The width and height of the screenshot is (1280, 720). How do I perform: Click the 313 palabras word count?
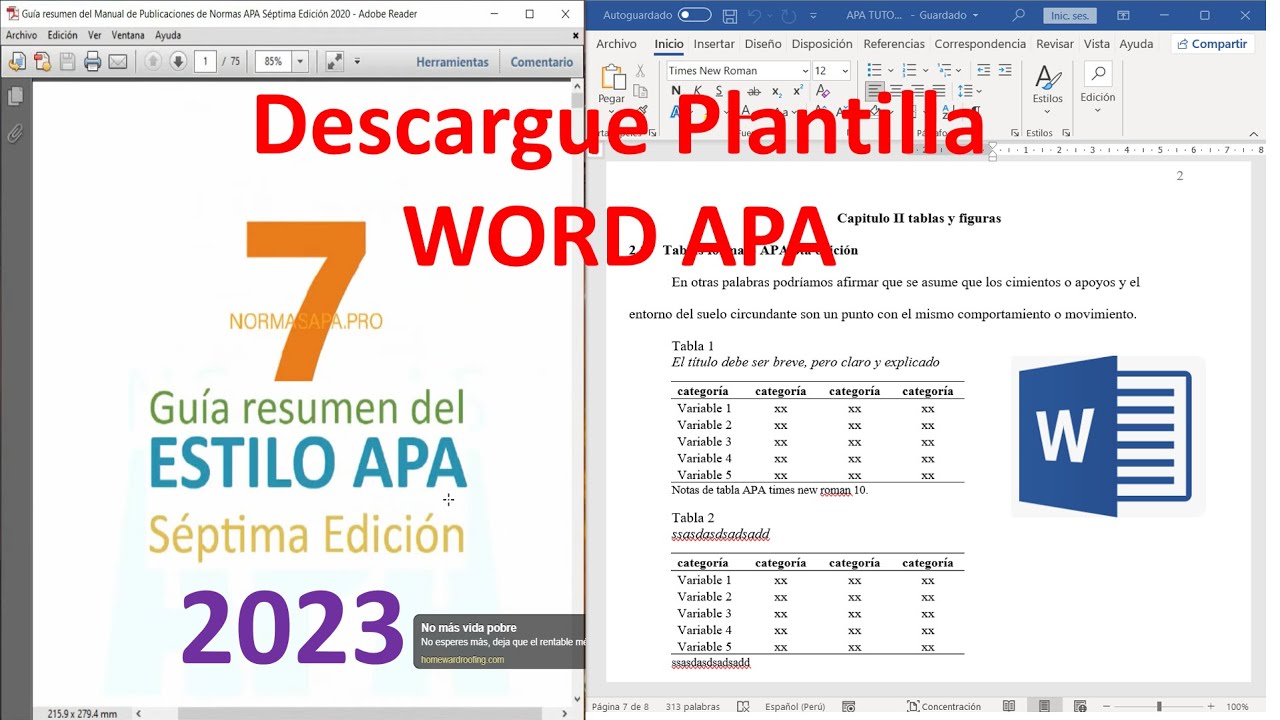coord(692,706)
